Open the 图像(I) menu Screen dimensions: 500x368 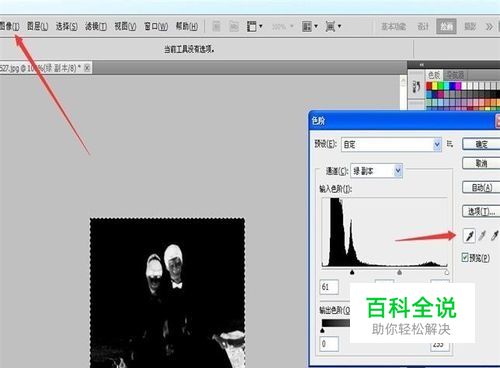tap(9, 26)
